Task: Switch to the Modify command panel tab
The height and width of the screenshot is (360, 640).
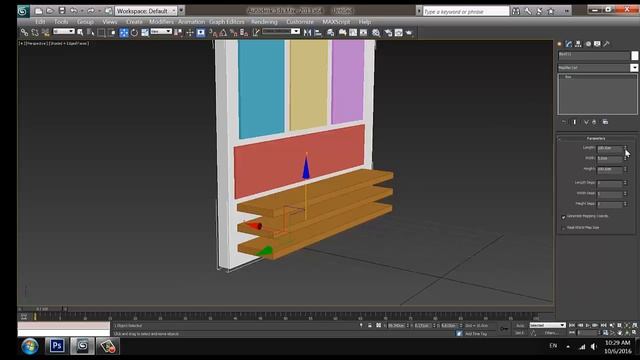Action: (x=569, y=44)
